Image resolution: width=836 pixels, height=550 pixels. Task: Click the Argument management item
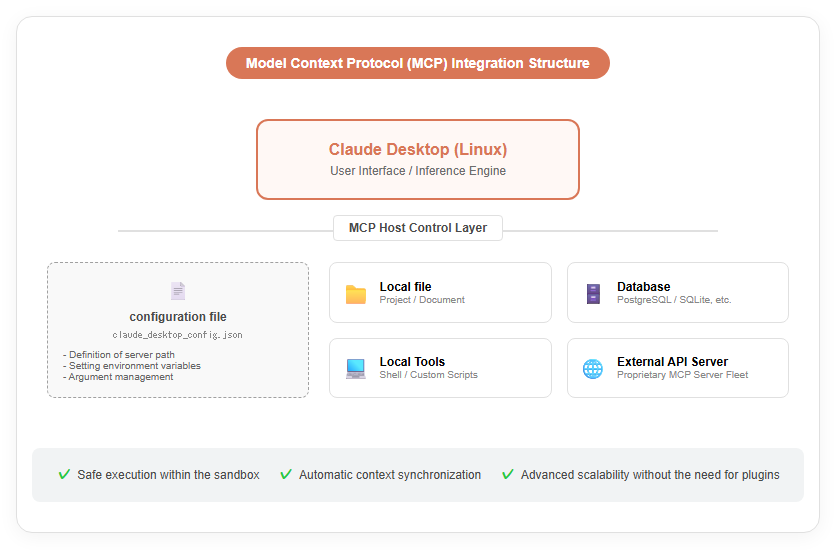pyautogui.click(x=118, y=377)
